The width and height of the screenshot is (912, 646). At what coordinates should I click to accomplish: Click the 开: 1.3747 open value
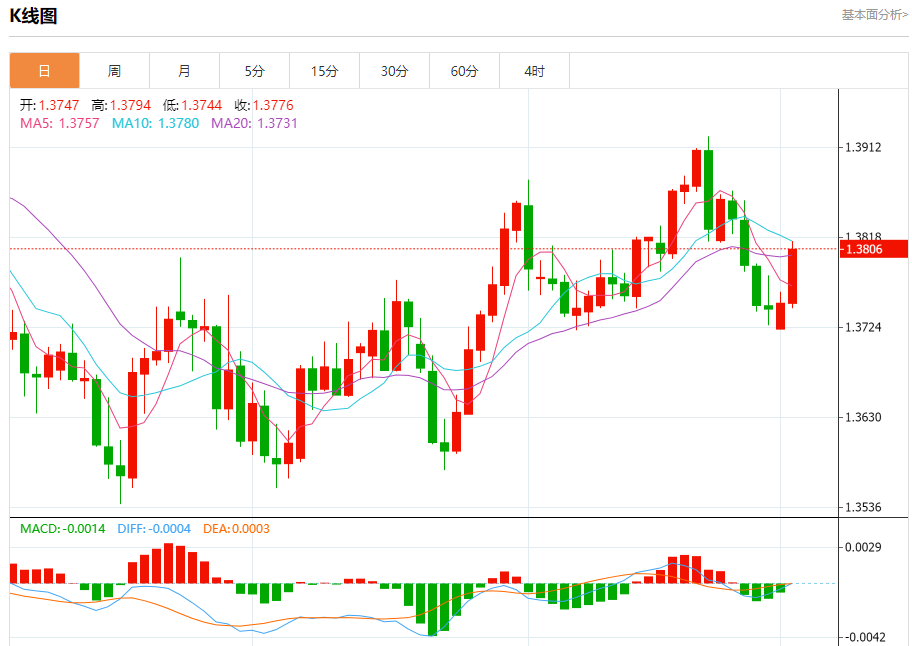tap(49, 105)
